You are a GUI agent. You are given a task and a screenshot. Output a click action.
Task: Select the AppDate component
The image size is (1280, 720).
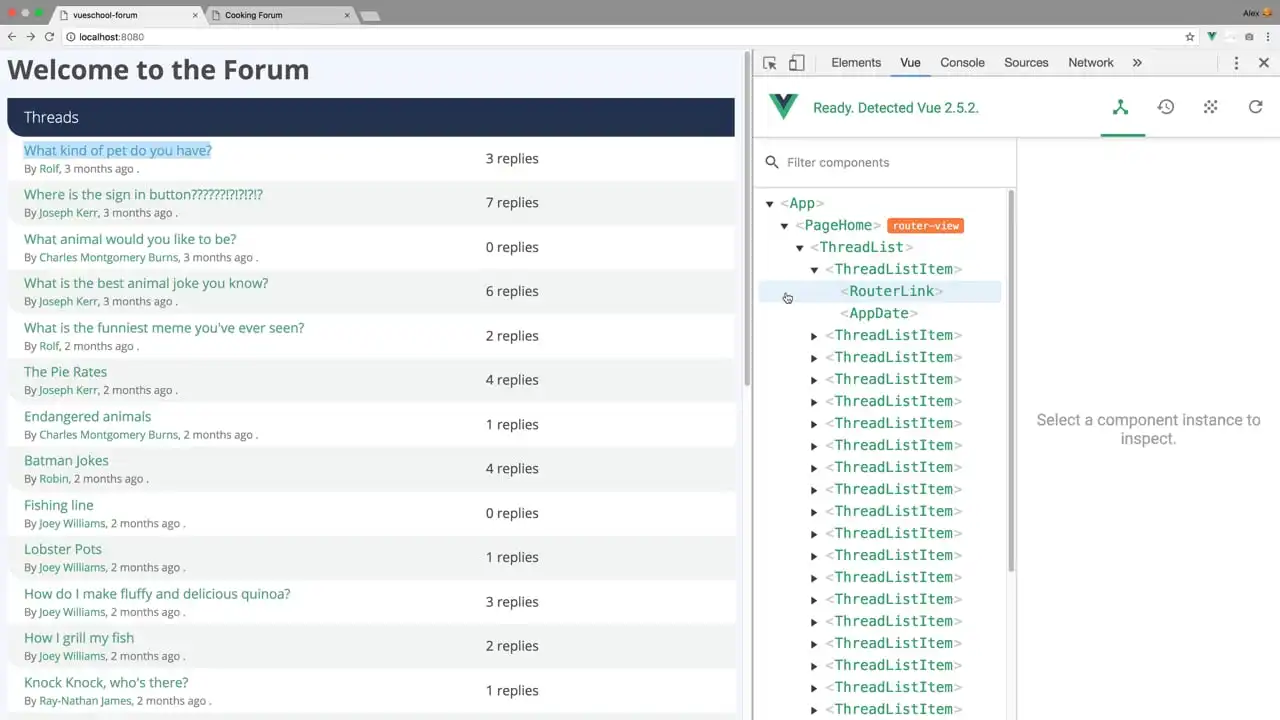[879, 313]
